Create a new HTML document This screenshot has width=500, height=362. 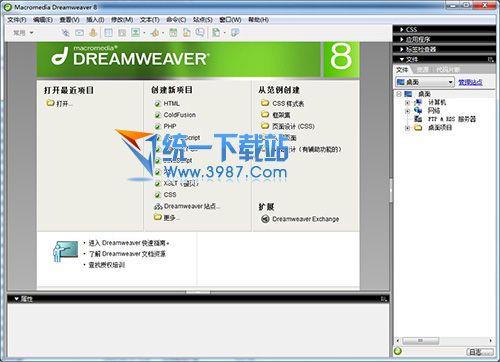pyautogui.click(x=172, y=104)
